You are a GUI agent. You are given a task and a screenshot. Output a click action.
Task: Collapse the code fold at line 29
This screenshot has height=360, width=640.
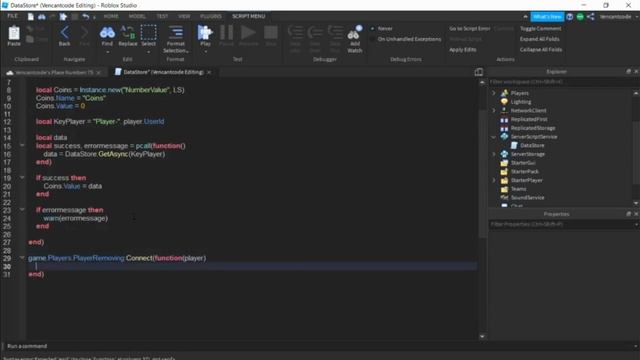(22, 258)
